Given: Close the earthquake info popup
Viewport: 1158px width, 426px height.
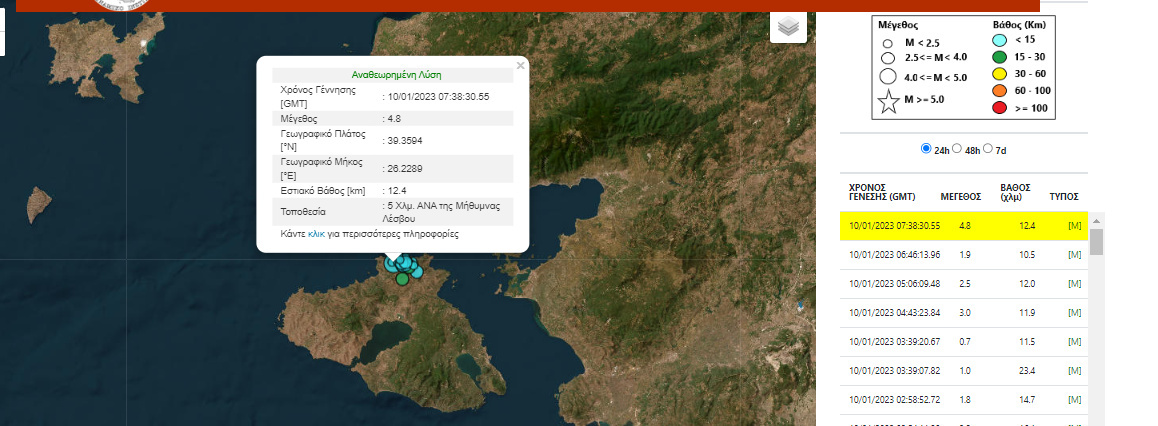Looking at the screenshot, I should pyautogui.click(x=520, y=66).
